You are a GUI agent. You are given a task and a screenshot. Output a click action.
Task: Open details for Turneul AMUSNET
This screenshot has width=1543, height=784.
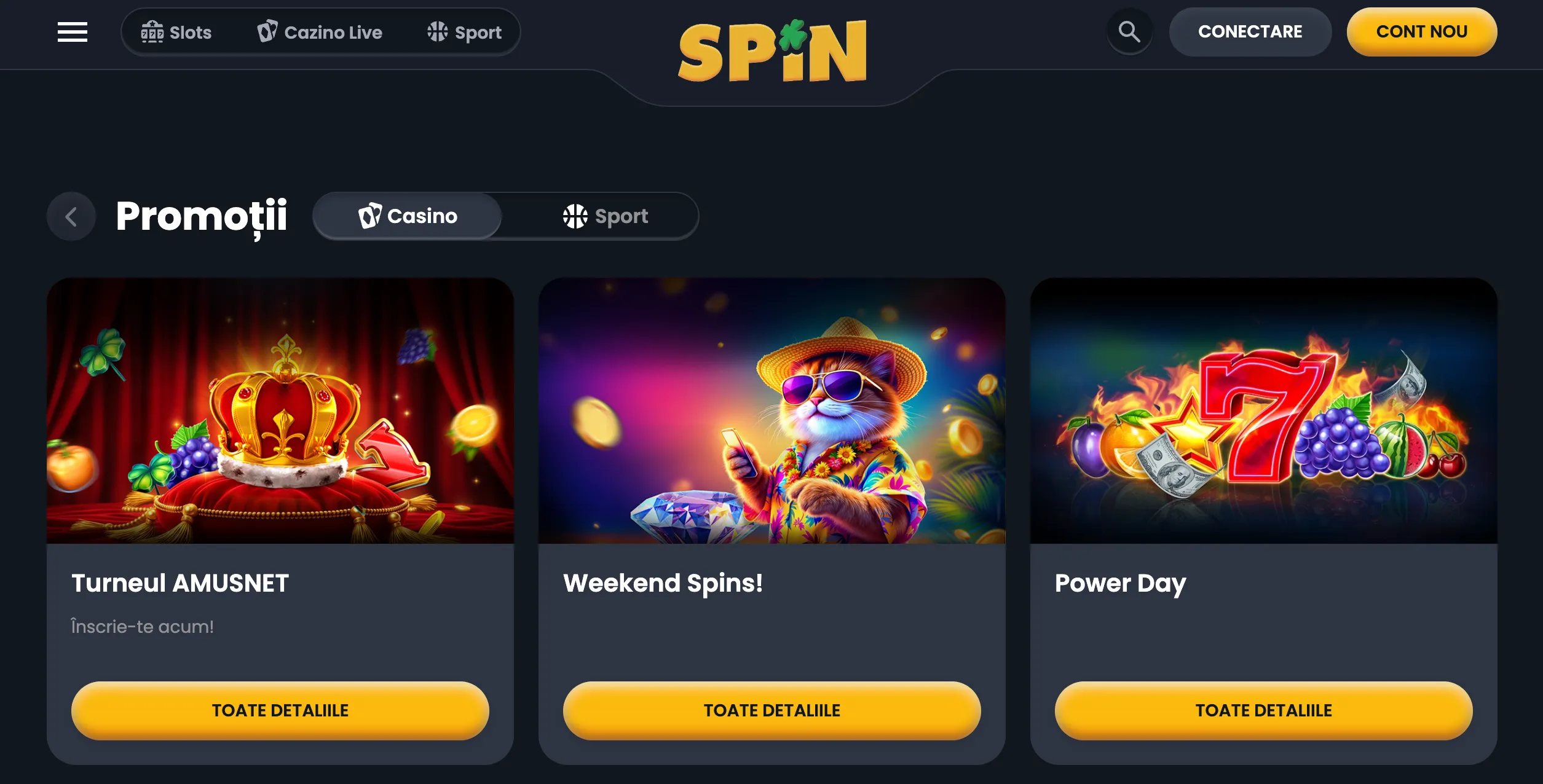point(282,710)
